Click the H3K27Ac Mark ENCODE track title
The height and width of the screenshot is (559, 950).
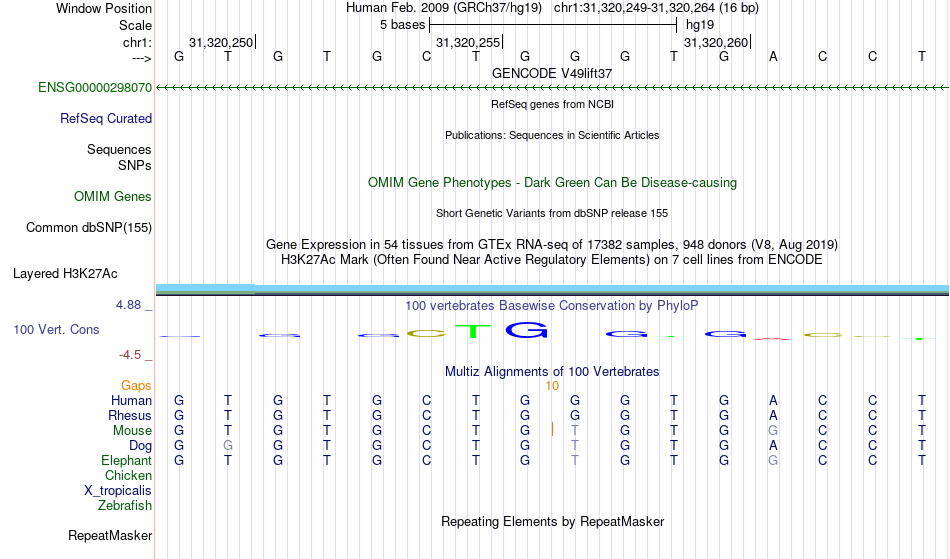pos(552,260)
